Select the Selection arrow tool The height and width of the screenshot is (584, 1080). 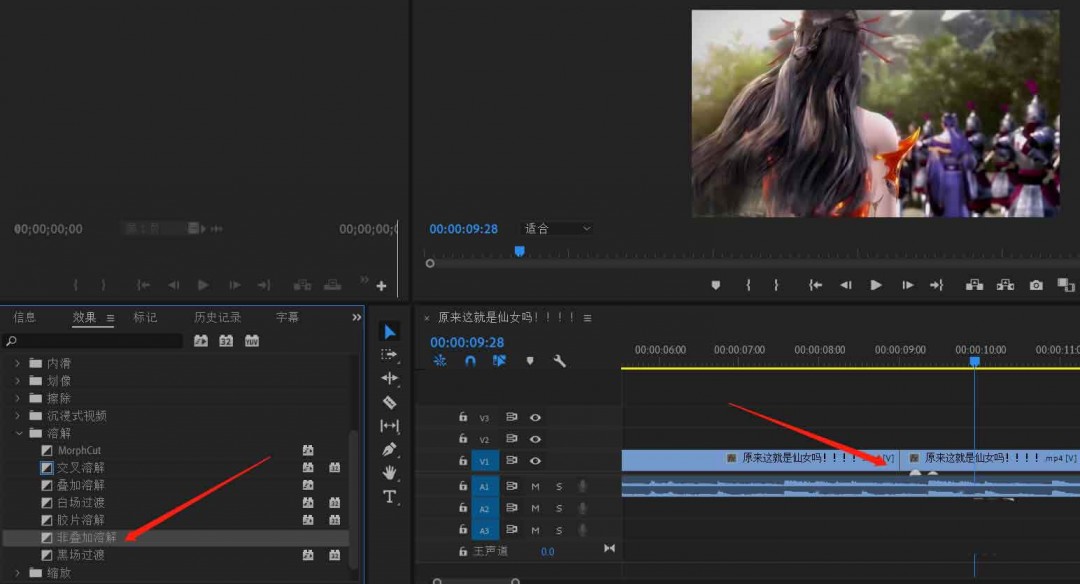click(389, 331)
